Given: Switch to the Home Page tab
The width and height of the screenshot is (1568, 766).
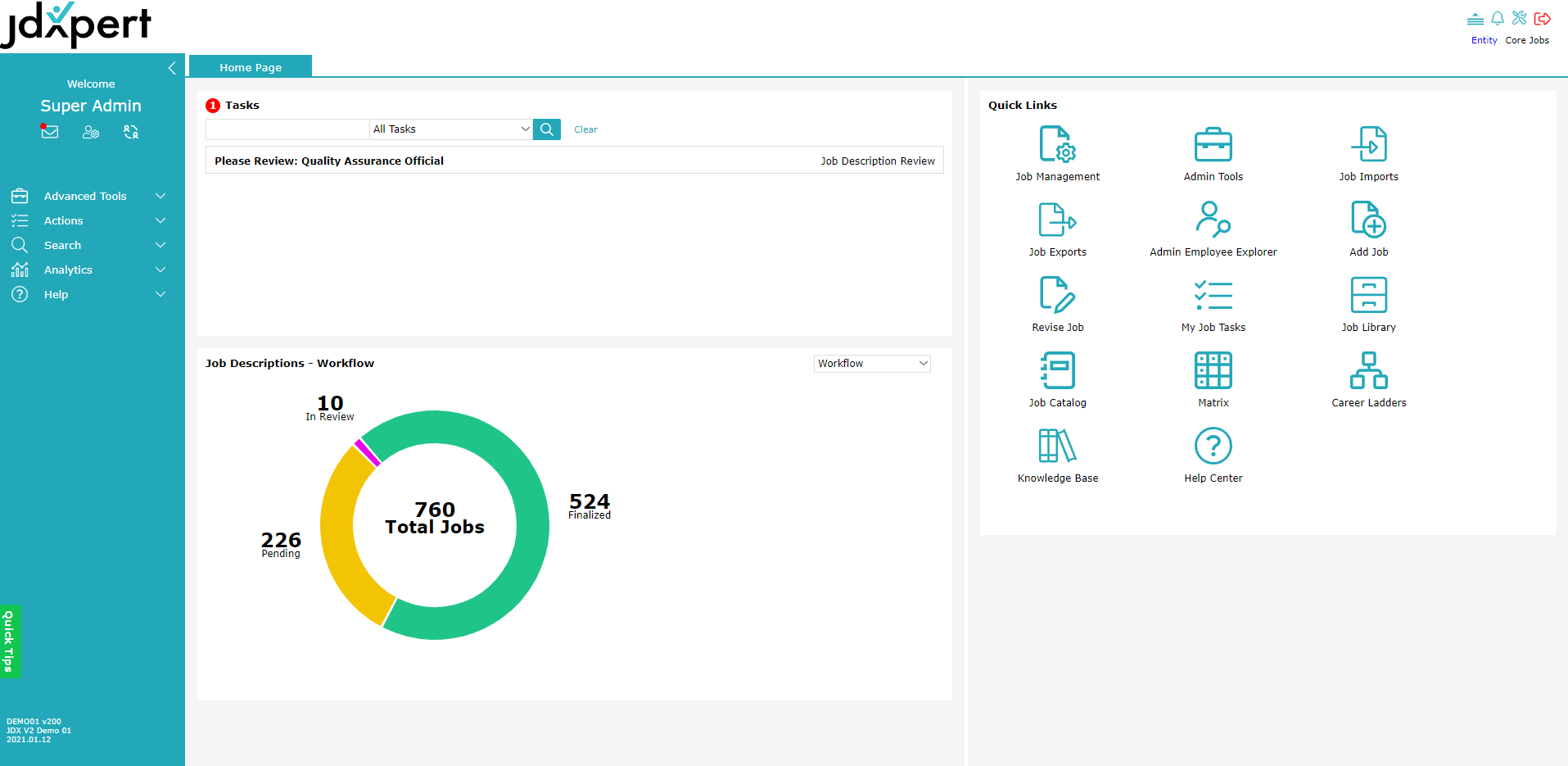Looking at the screenshot, I should pos(251,67).
